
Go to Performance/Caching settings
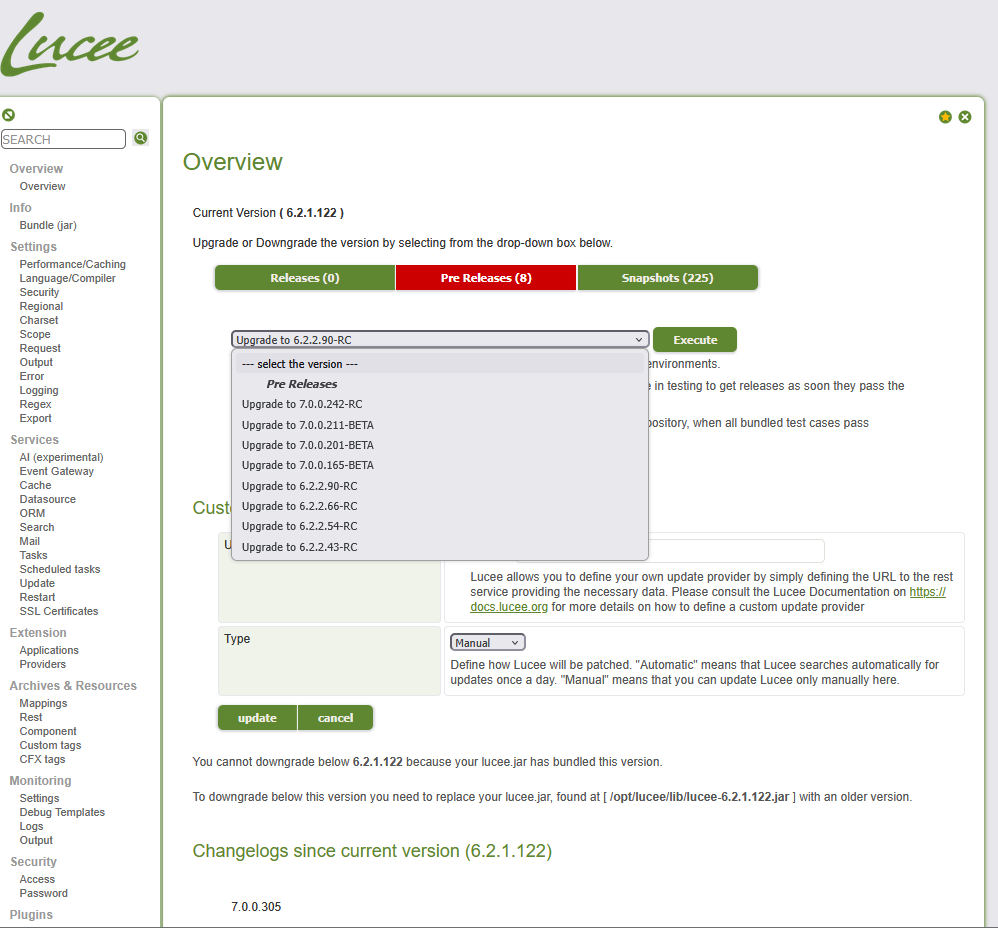(x=73, y=264)
